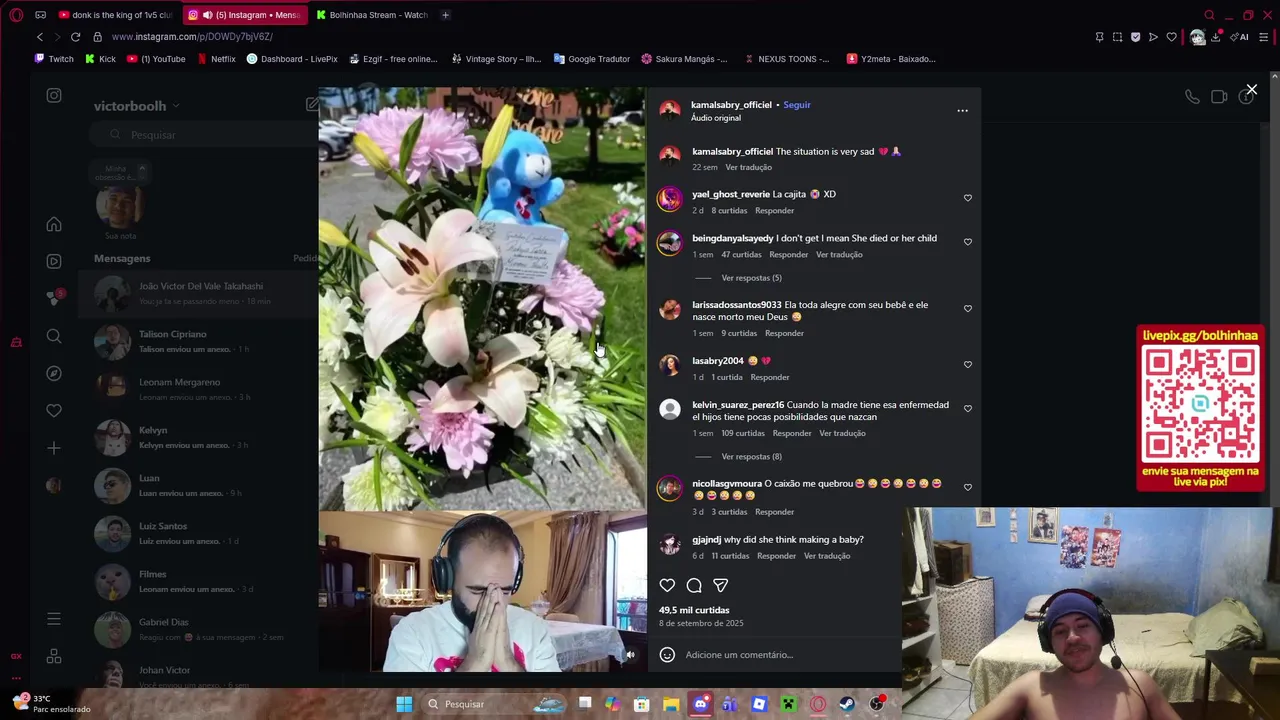Open the Netflix bookmark

point(216,59)
